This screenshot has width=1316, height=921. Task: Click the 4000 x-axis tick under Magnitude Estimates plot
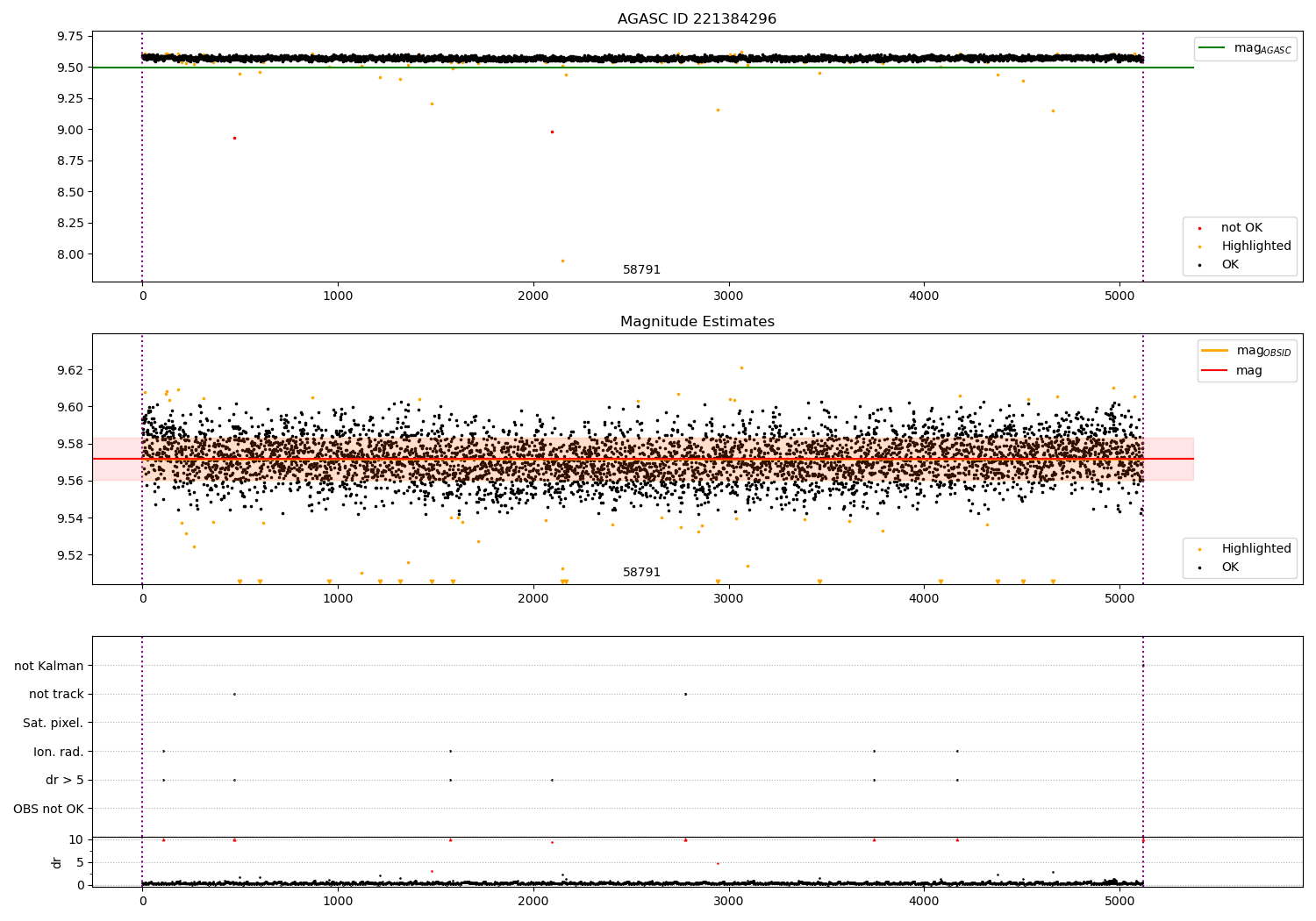click(x=924, y=599)
